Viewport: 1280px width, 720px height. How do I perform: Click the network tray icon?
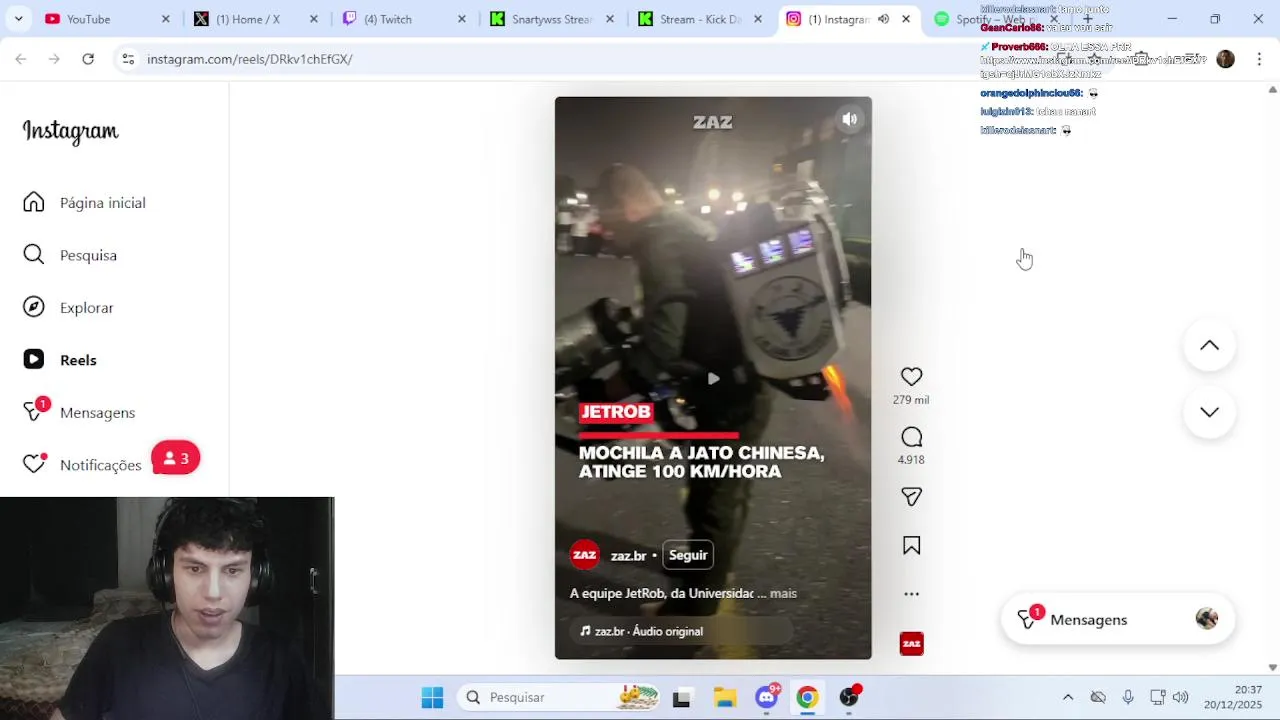pos(1157,697)
